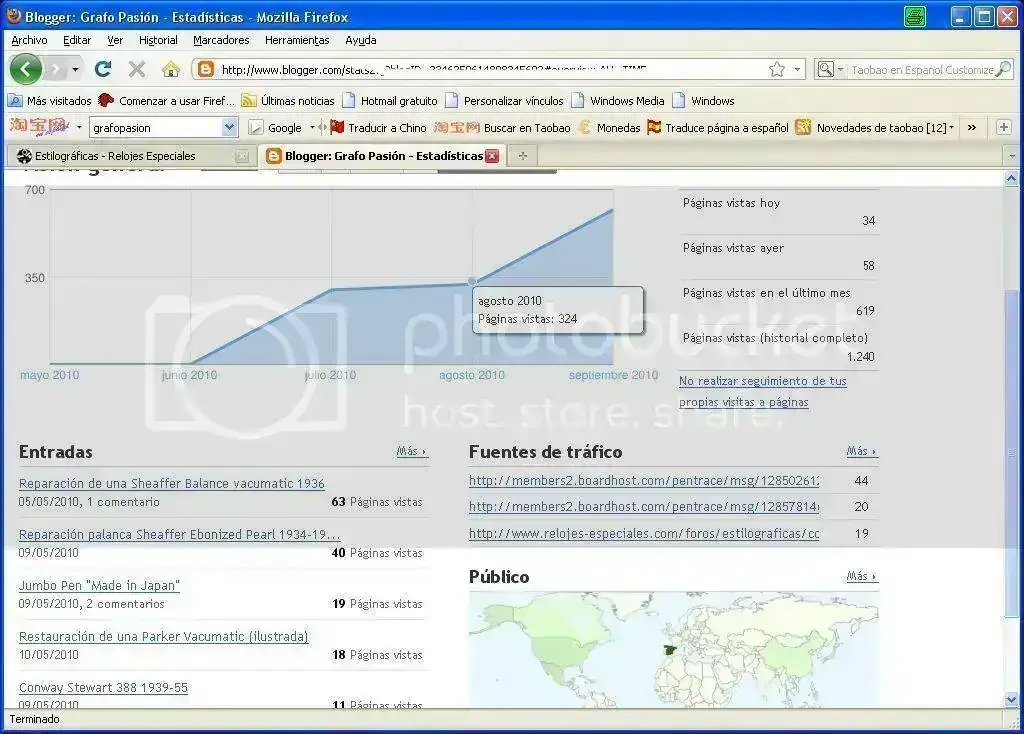Open Reparación de una Sheaffer Balance vacumatic post

172,483
